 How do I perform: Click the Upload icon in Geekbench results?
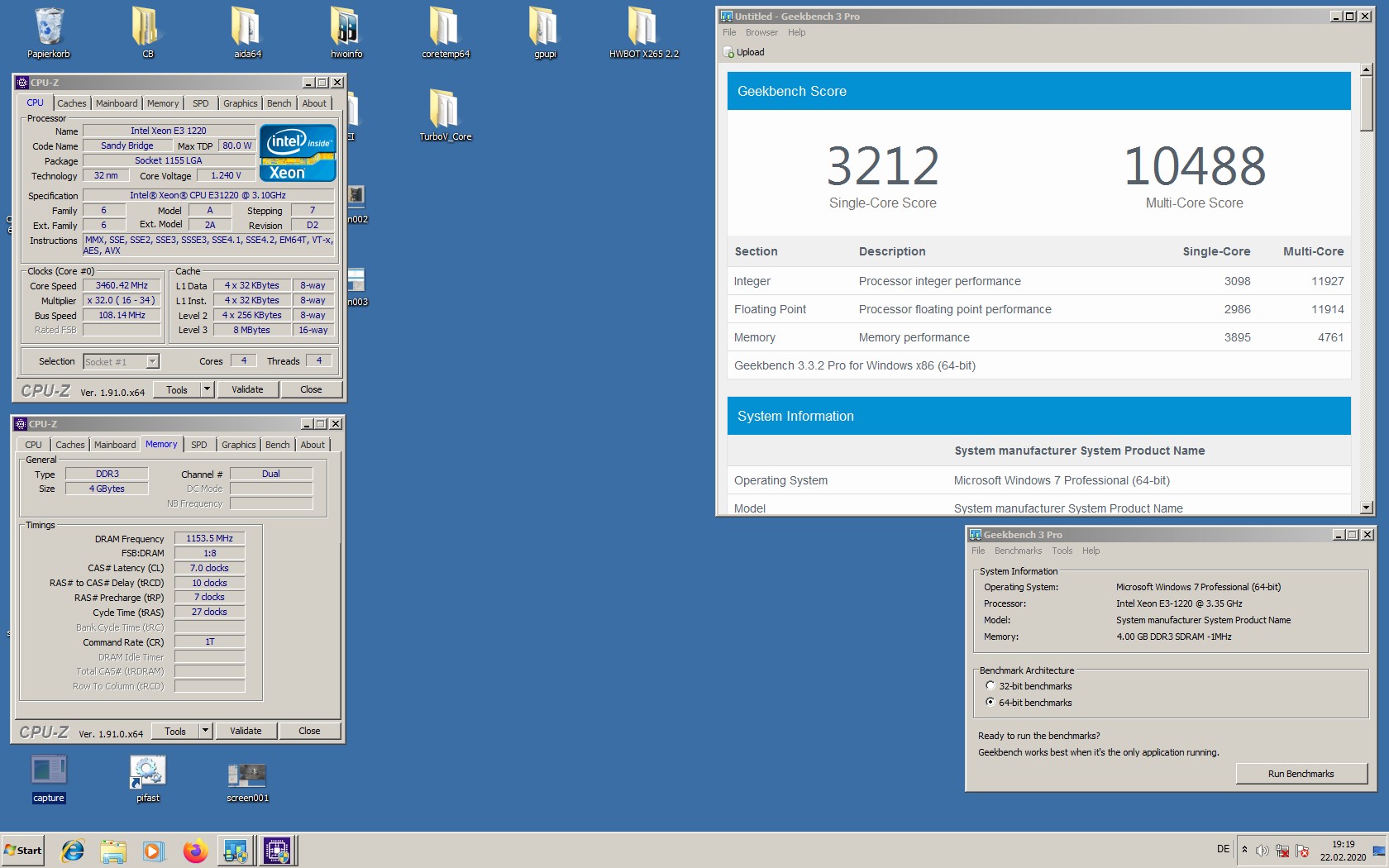(x=728, y=52)
